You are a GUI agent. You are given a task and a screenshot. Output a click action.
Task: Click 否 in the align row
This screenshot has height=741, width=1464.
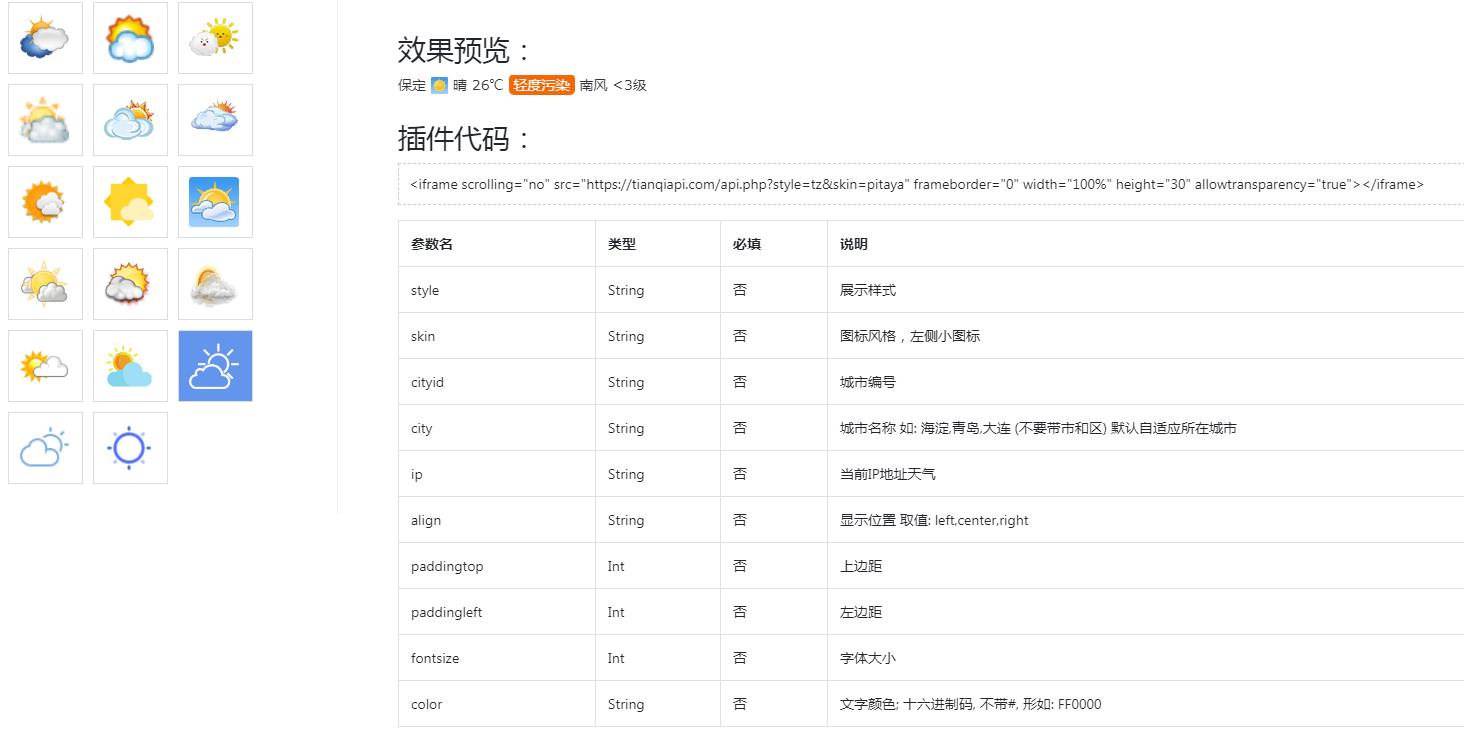(740, 520)
